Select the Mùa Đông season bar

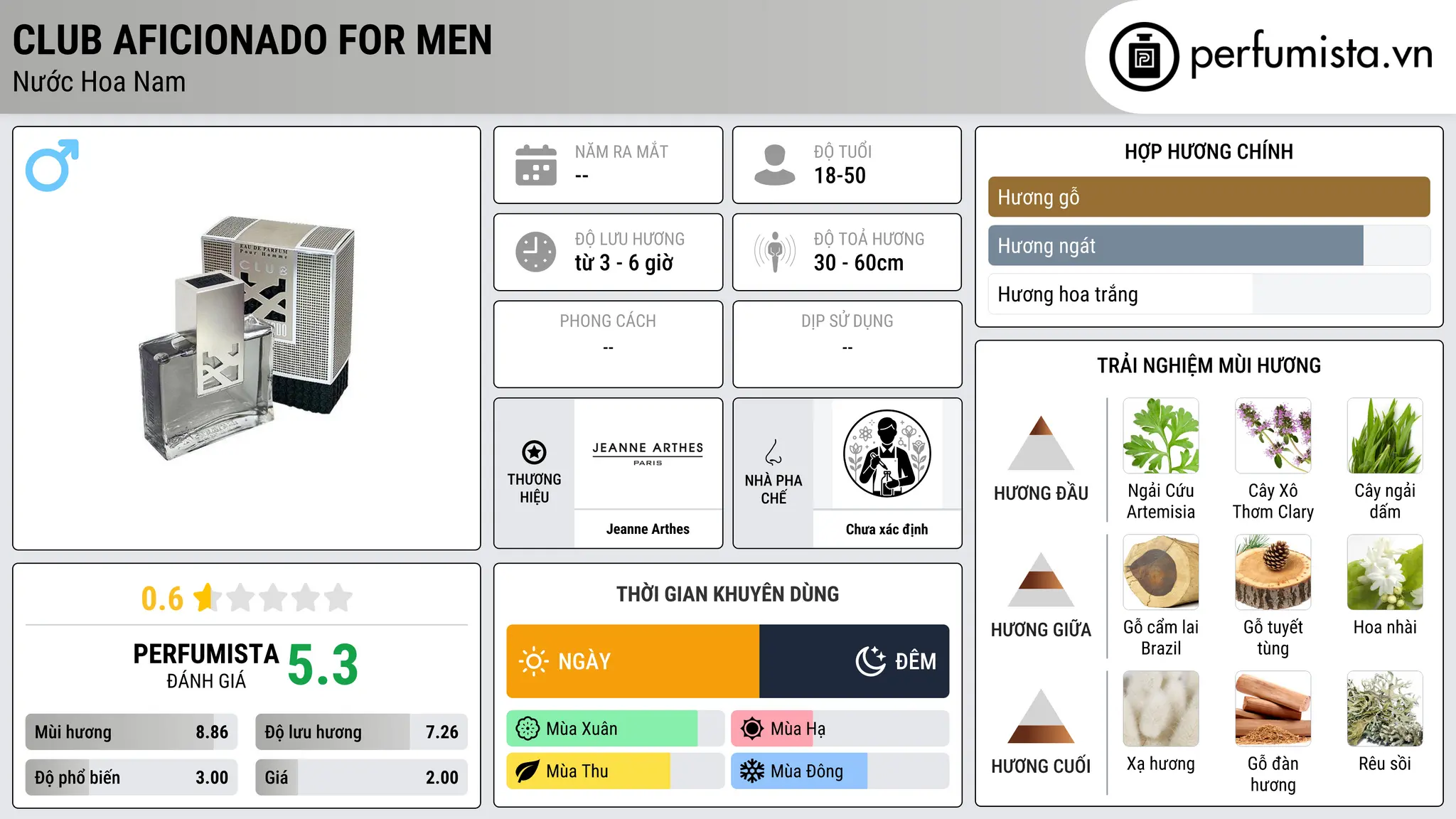click(x=840, y=771)
